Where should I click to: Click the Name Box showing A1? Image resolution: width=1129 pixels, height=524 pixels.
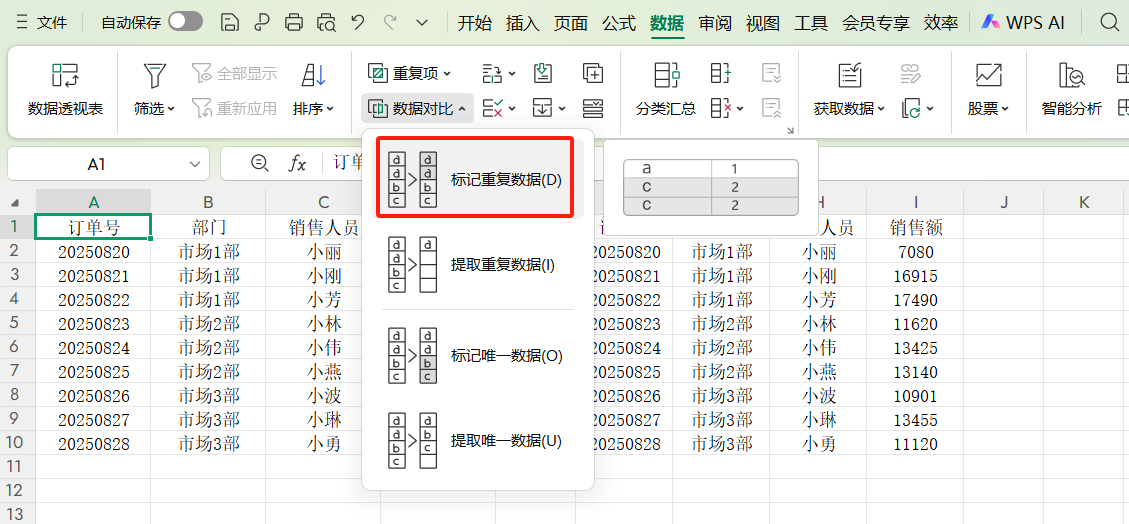click(96, 164)
